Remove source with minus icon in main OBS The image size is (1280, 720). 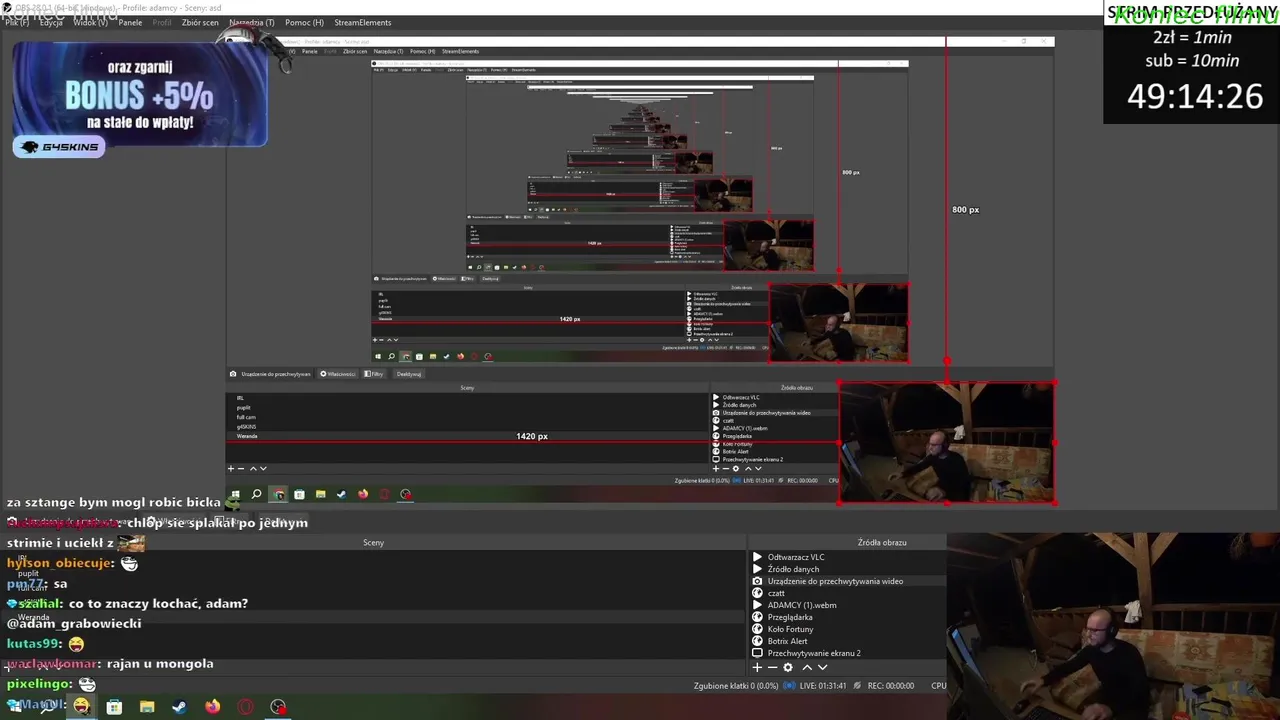772,667
